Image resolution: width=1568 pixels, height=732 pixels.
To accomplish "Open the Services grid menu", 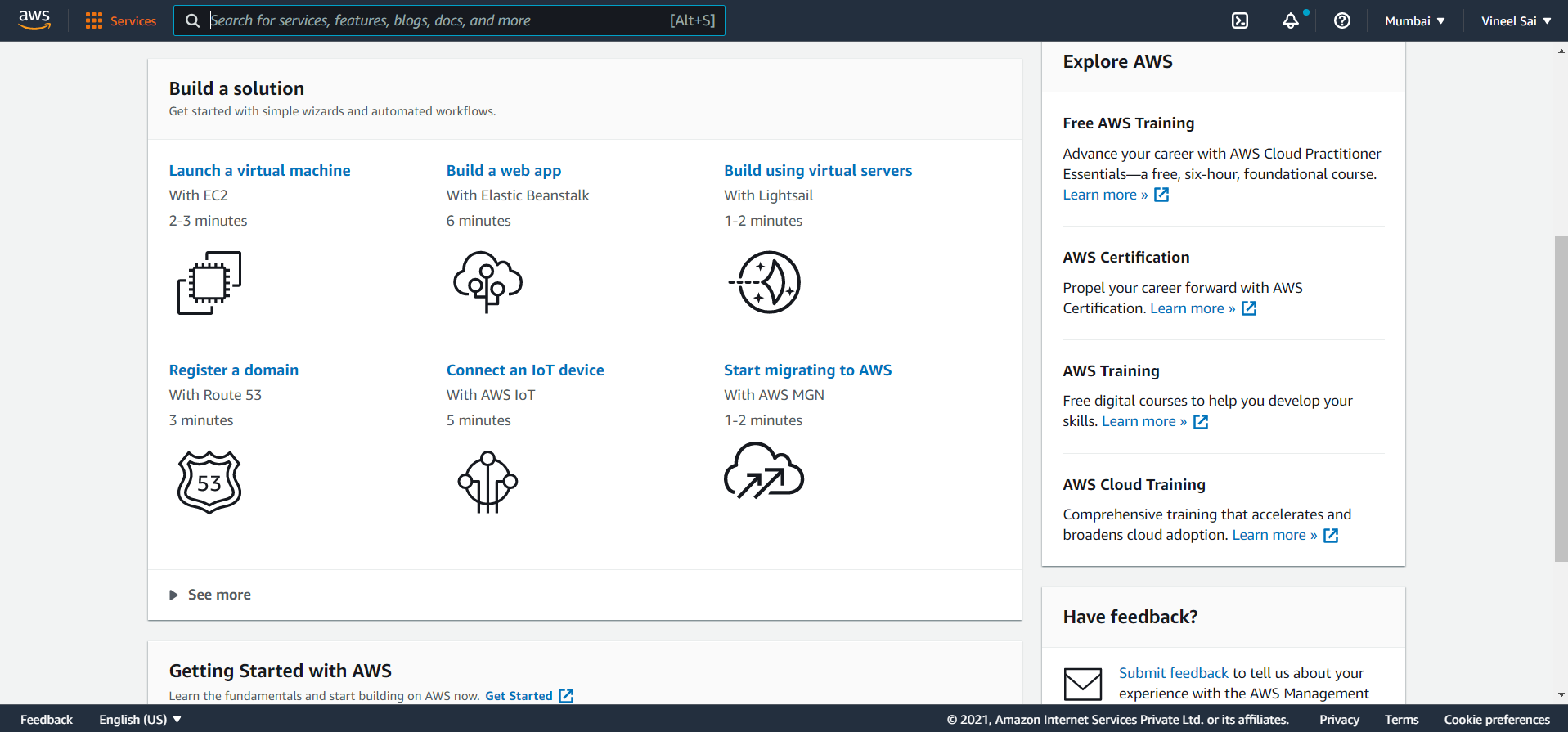I will pos(121,20).
